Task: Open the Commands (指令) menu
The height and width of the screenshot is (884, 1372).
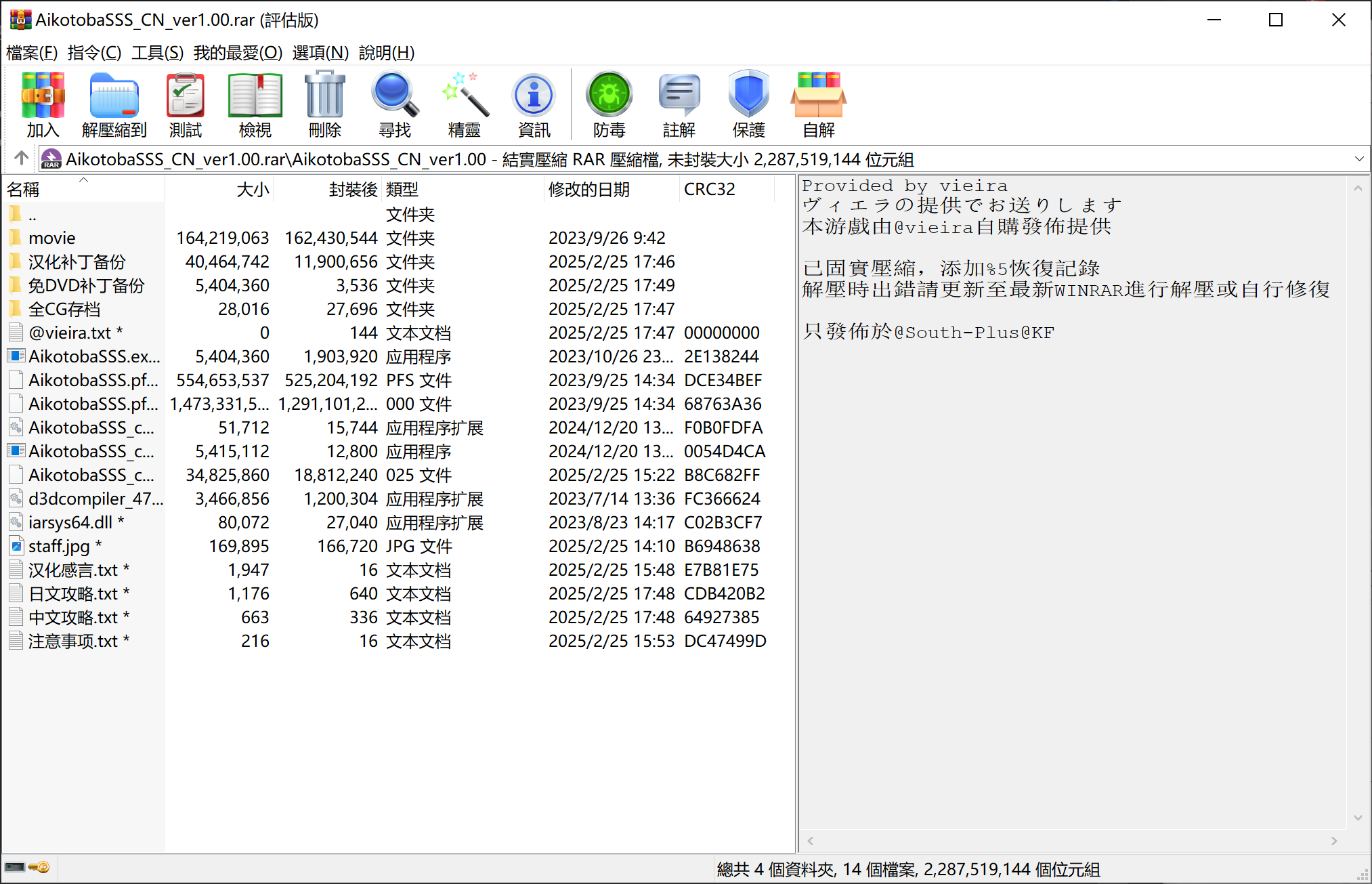Action: (94, 53)
